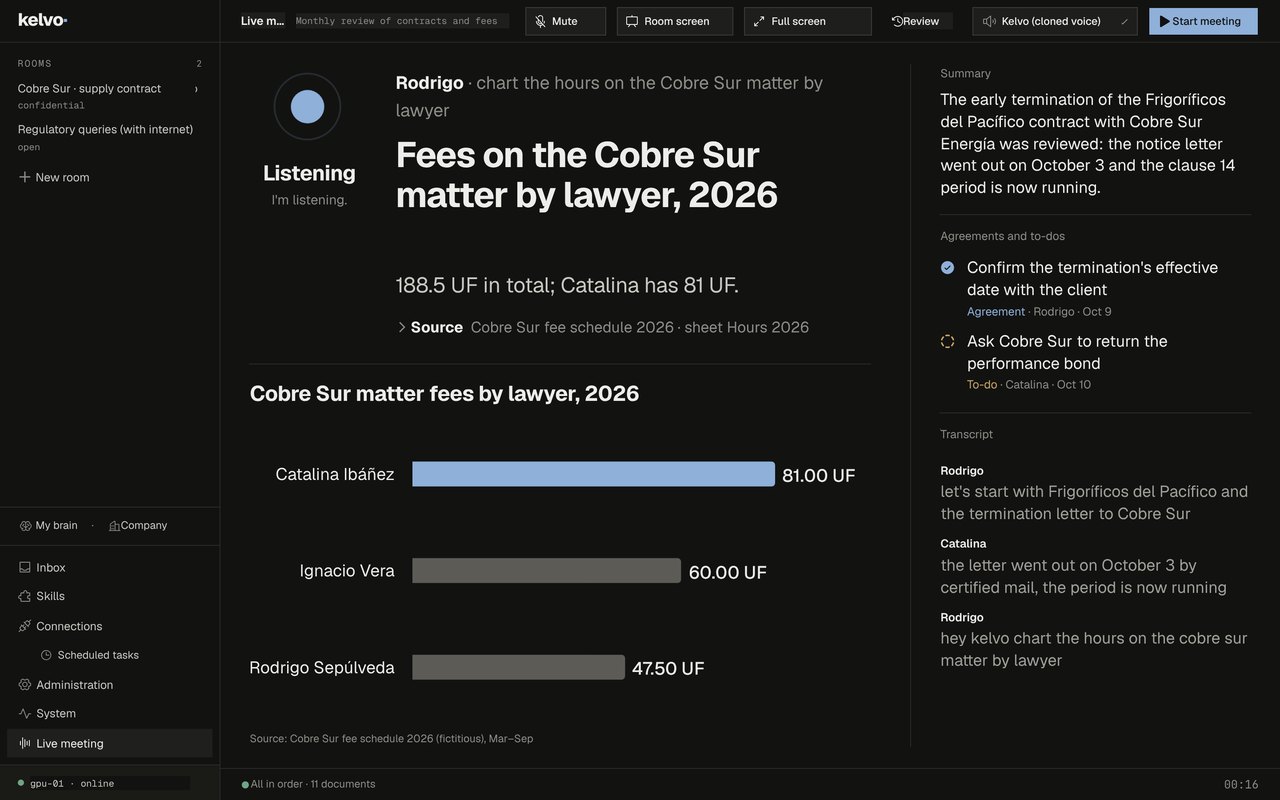Open Connections from the sidebar

pos(109,626)
